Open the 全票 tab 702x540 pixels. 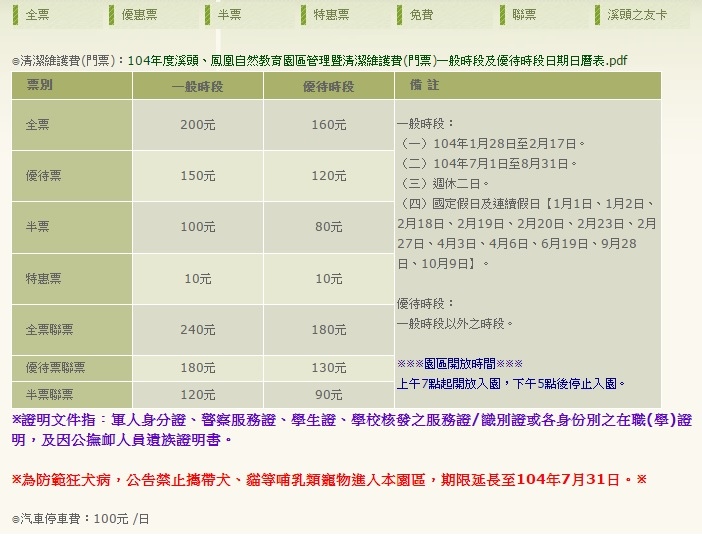coord(37,15)
